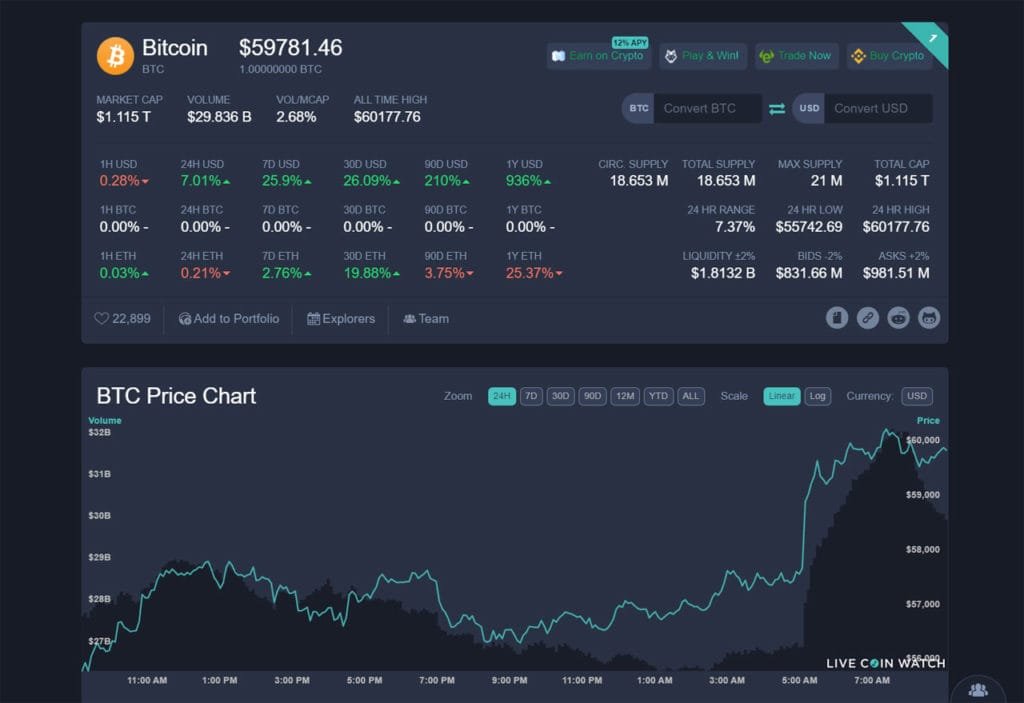Set chart zoom to 24H
The image size is (1024, 703).
point(501,396)
